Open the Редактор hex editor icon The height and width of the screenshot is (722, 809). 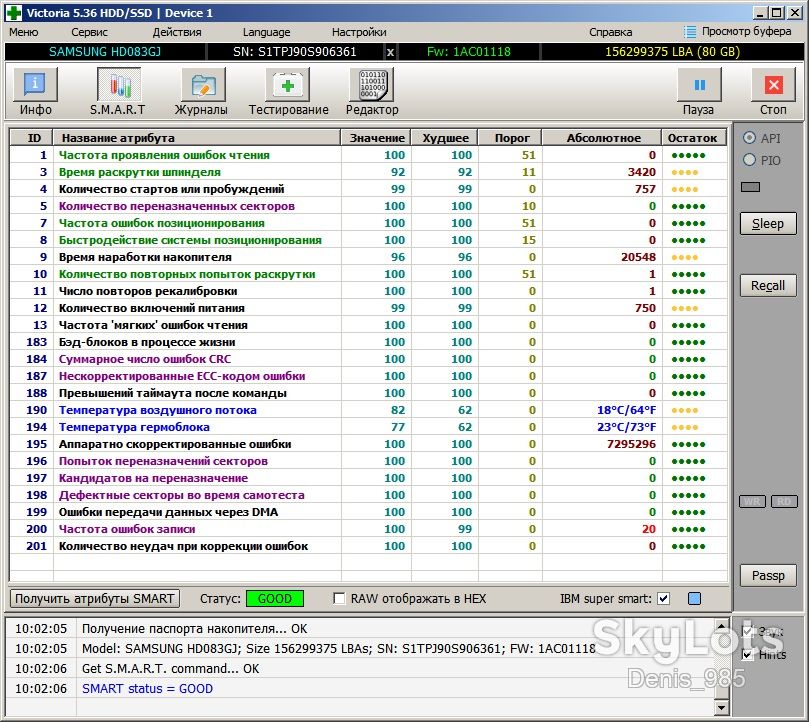(x=372, y=85)
